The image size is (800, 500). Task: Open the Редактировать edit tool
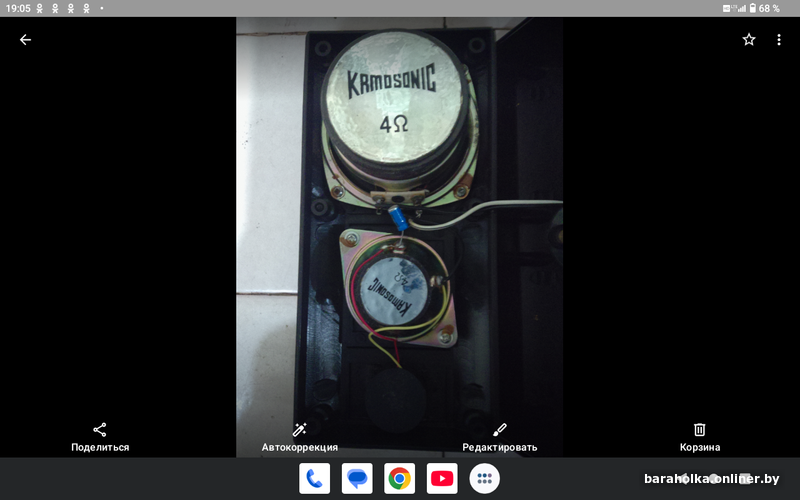499,437
